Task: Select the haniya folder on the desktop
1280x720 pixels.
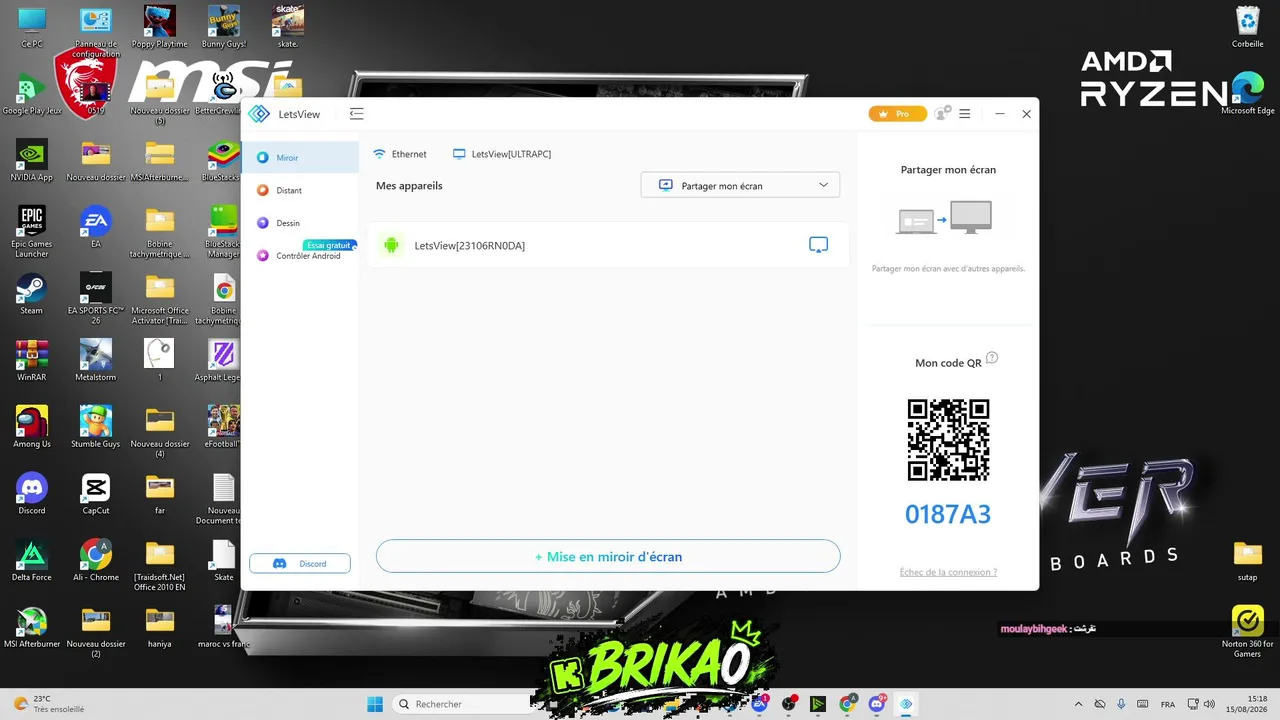Action: tap(160, 628)
